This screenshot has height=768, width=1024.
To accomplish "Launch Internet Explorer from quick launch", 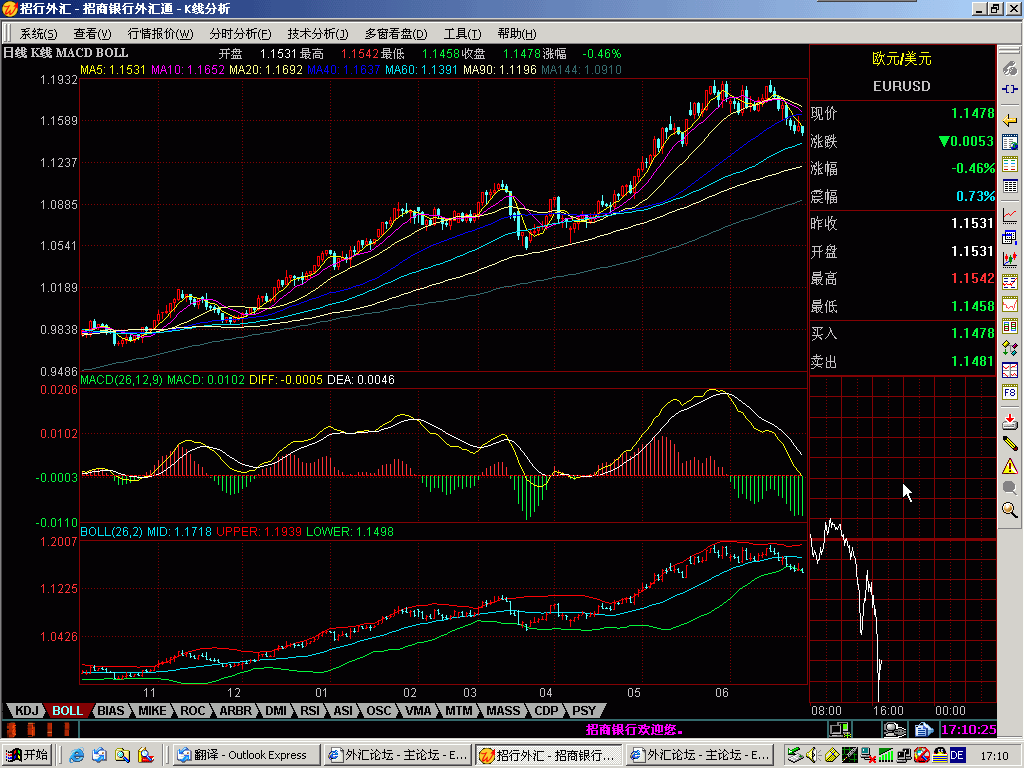I will coord(76,755).
